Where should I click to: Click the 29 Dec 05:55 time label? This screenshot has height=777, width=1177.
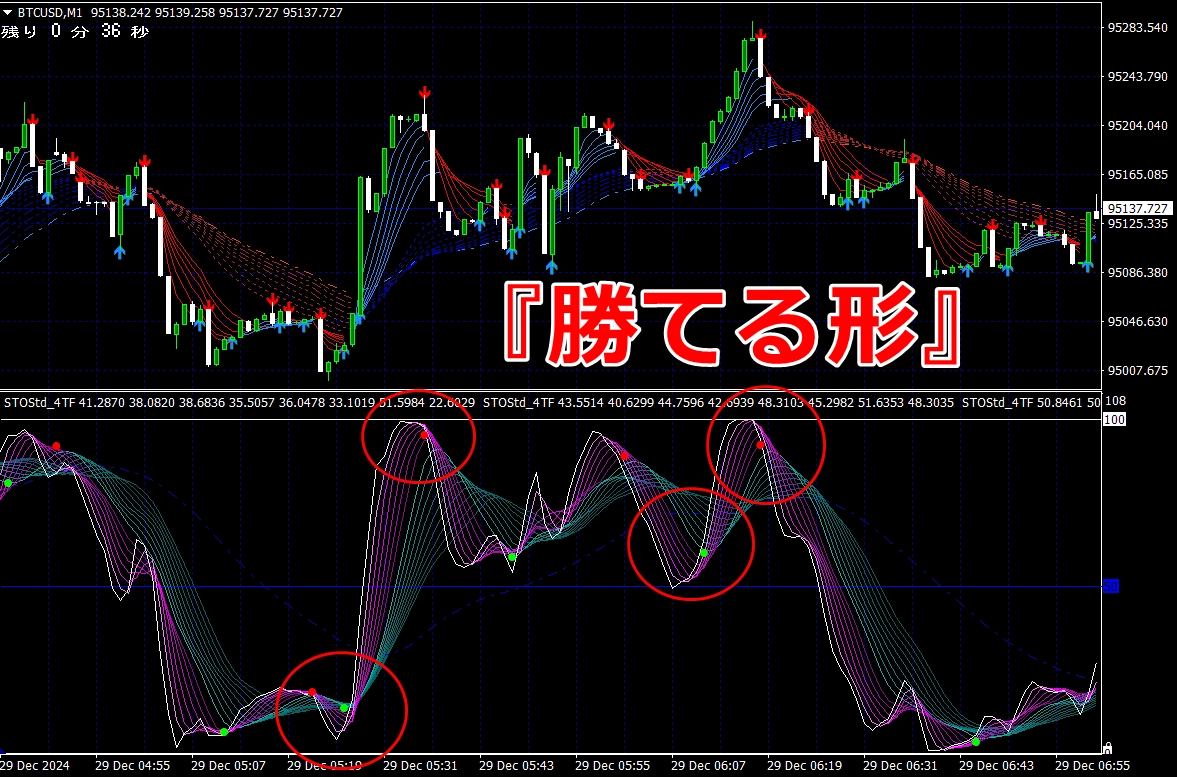point(613,766)
